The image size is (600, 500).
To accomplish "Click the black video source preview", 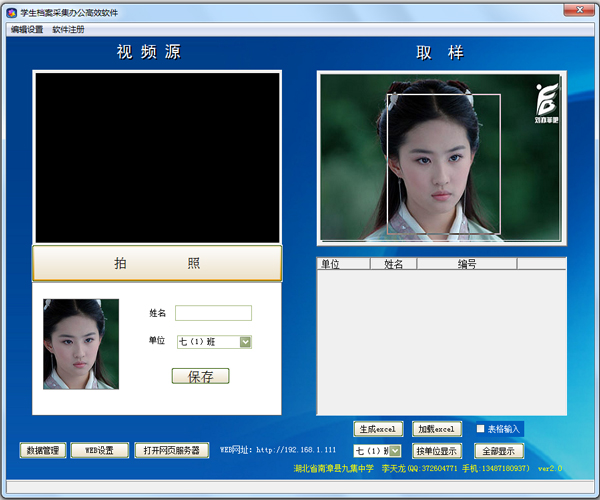I will pyautogui.click(x=157, y=157).
